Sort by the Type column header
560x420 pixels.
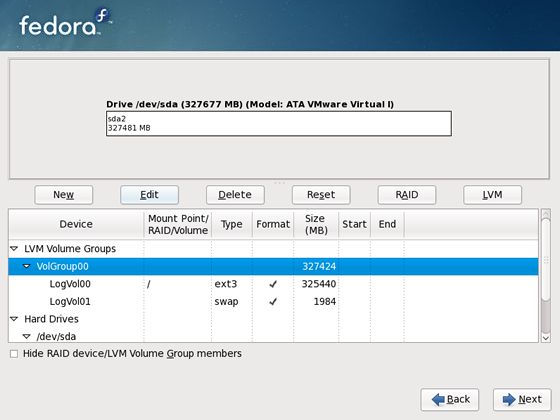(232, 224)
